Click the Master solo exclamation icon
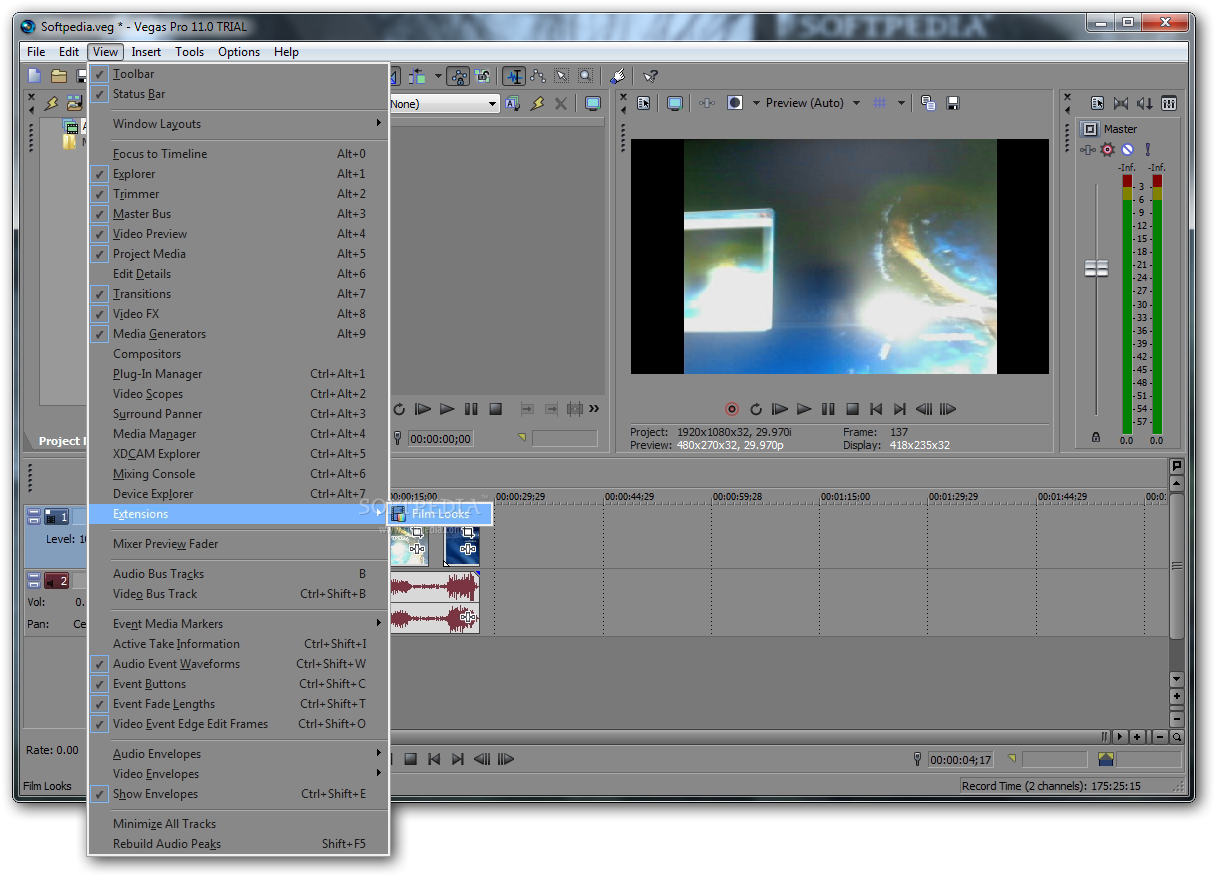This screenshot has height=877, width=1216. click(x=1147, y=149)
